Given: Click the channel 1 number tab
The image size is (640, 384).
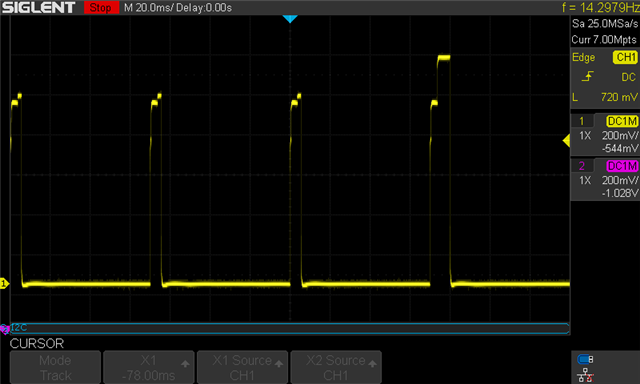Looking at the screenshot, I should pos(582,121).
